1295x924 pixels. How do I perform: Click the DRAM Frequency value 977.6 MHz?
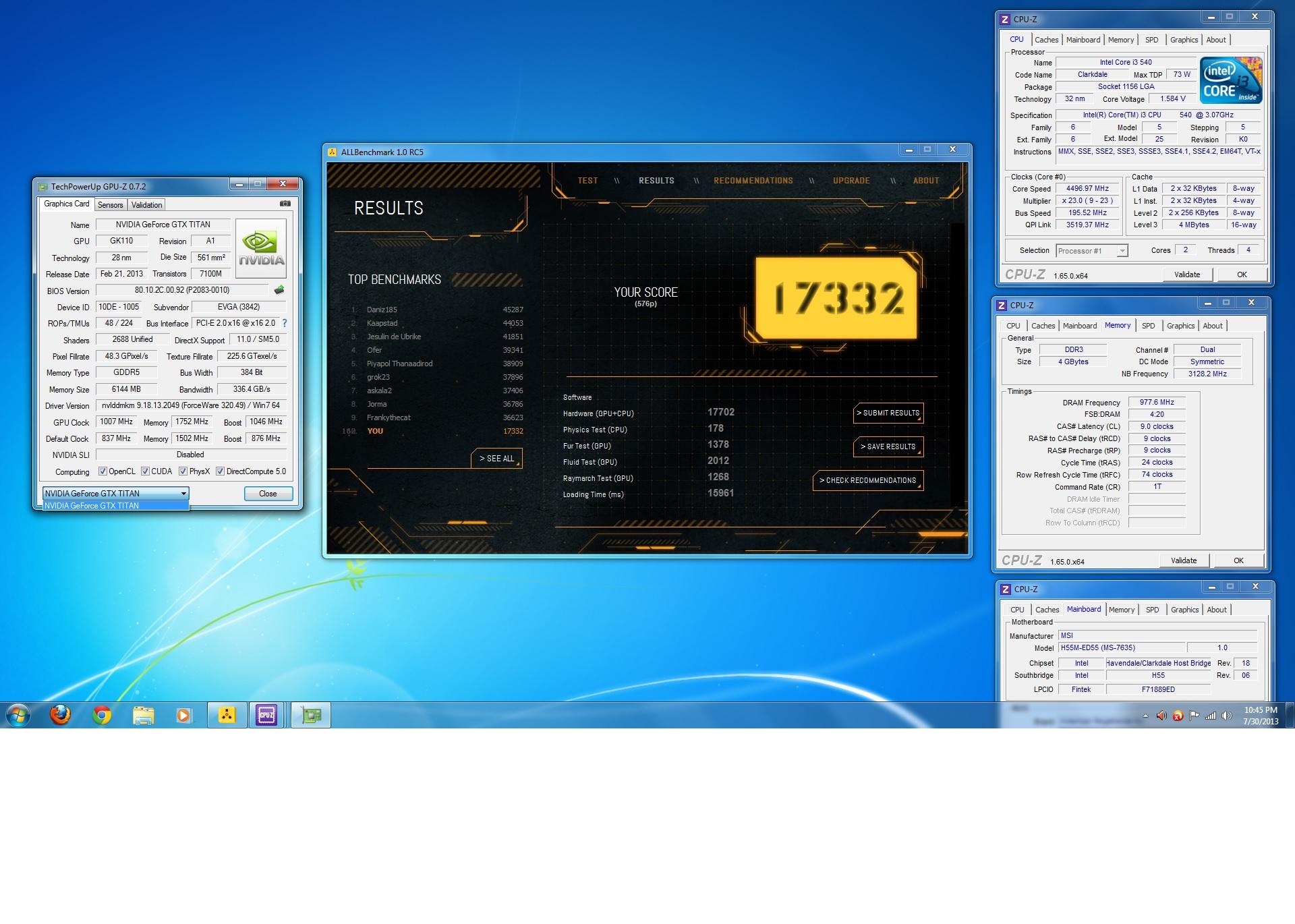coord(1157,402)
